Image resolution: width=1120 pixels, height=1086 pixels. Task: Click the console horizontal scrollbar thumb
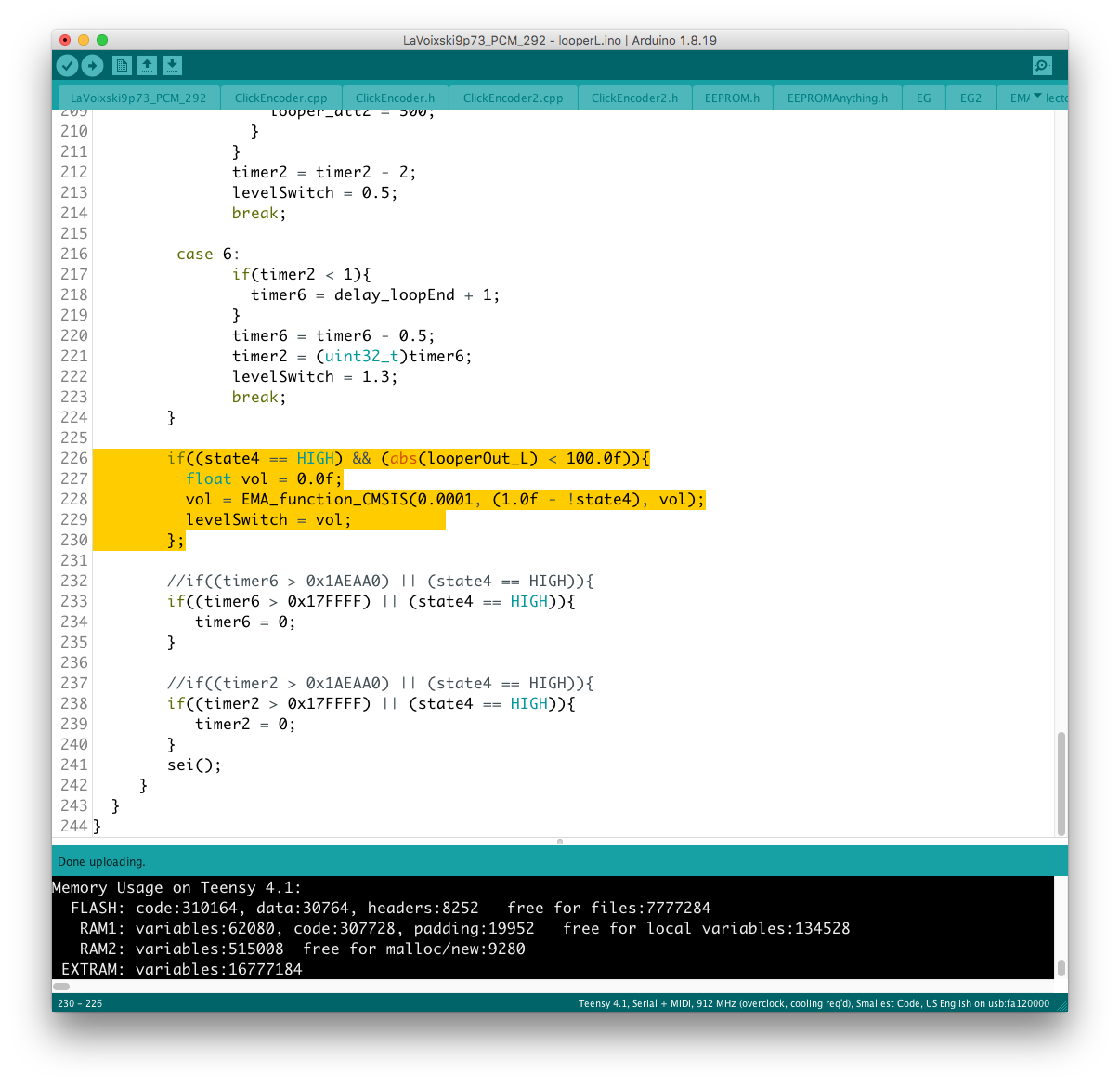[x=61, y=986]
